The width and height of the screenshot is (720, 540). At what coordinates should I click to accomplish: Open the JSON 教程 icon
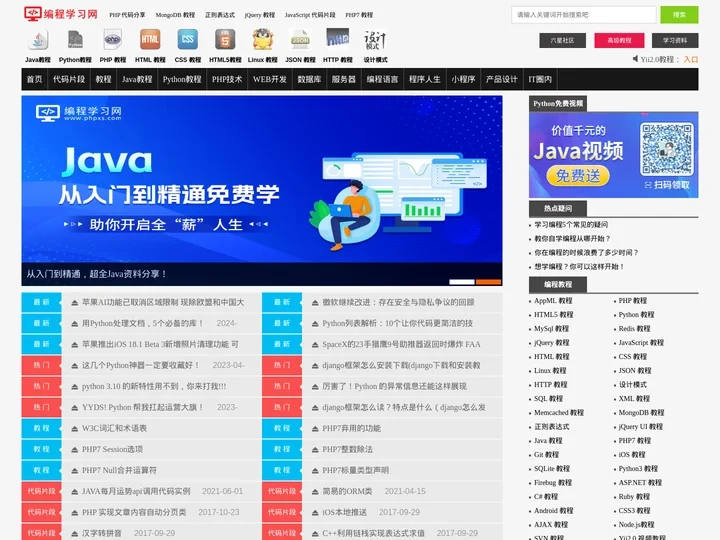(x=300, y=39)
